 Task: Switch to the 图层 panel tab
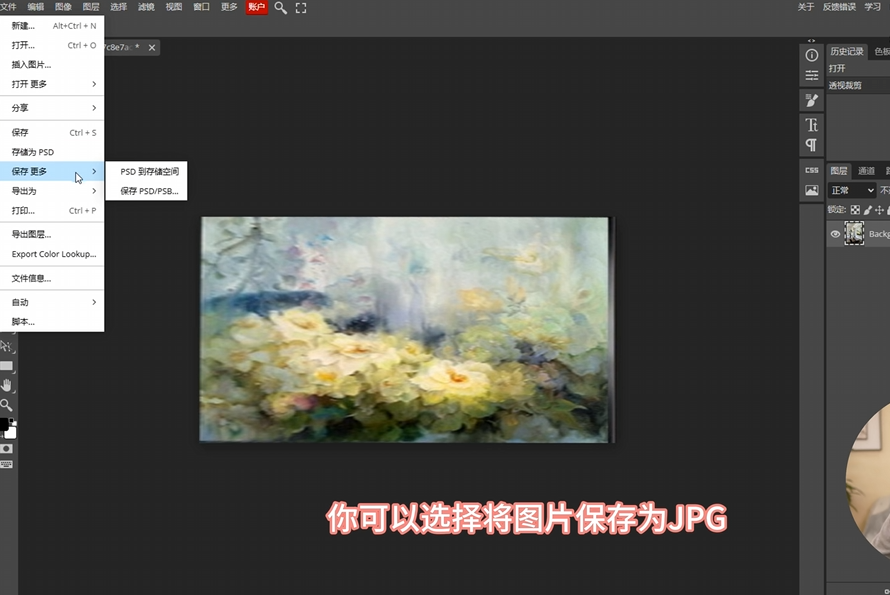[839, 171]
